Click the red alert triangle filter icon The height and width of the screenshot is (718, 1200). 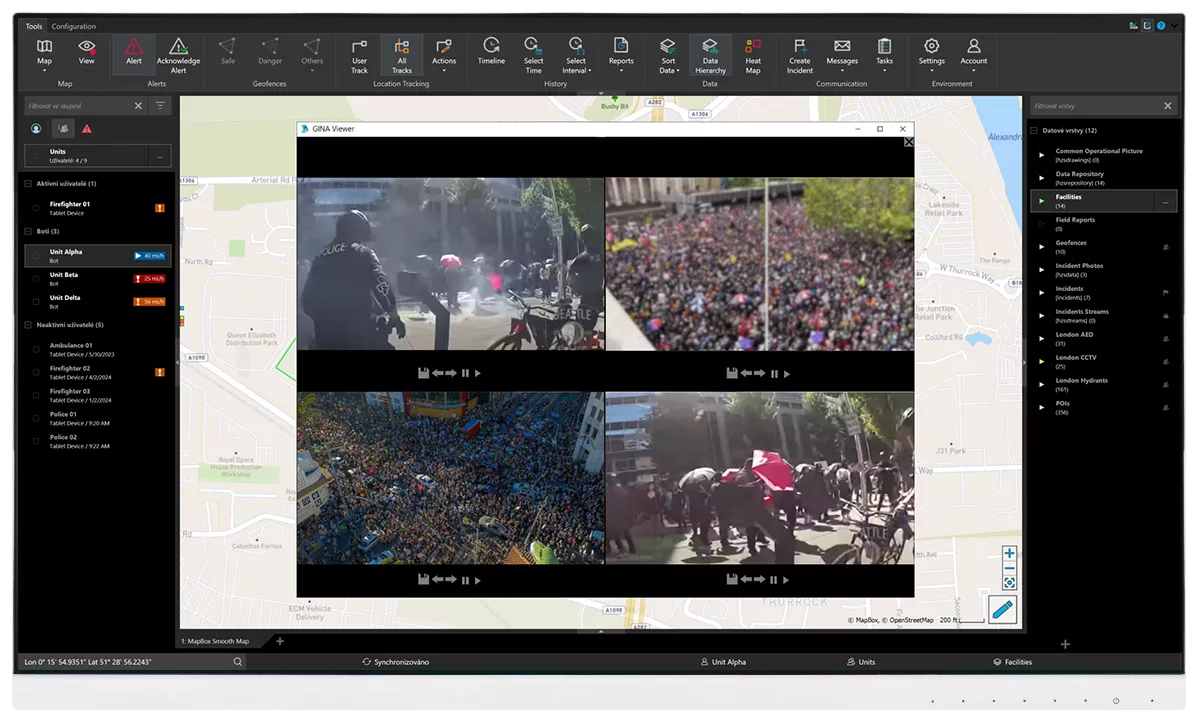click(x=87, y=128)
